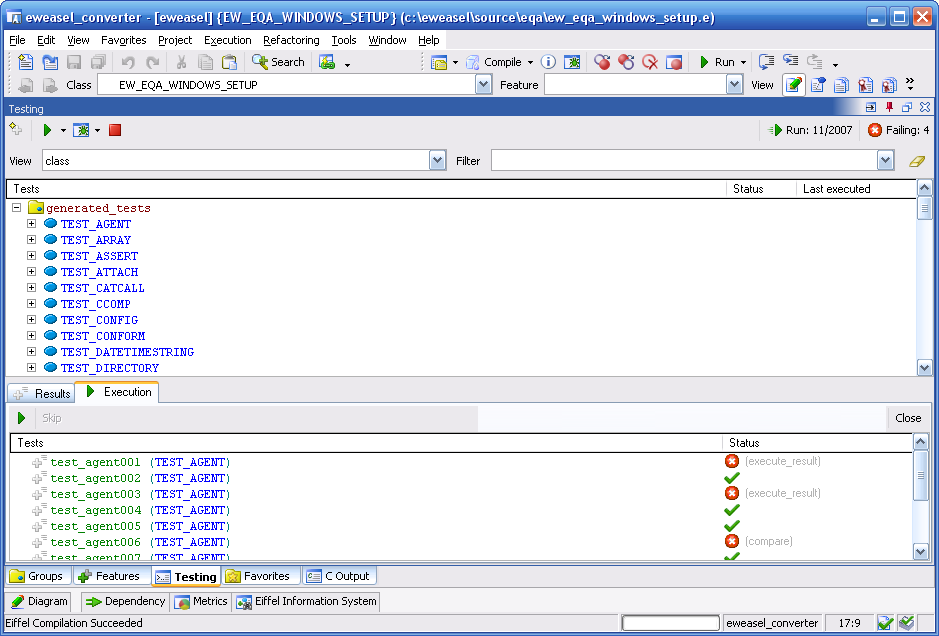Open the Execution menu
939x636 pixels.
(x=228, y=40)
